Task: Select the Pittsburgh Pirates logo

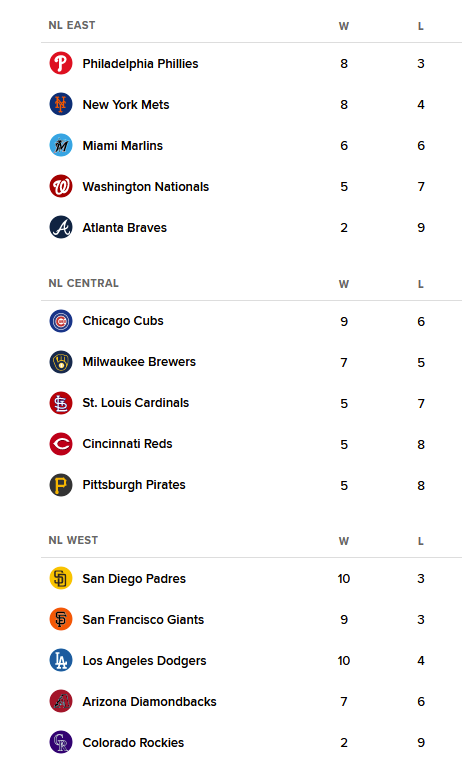Action: 61,485
